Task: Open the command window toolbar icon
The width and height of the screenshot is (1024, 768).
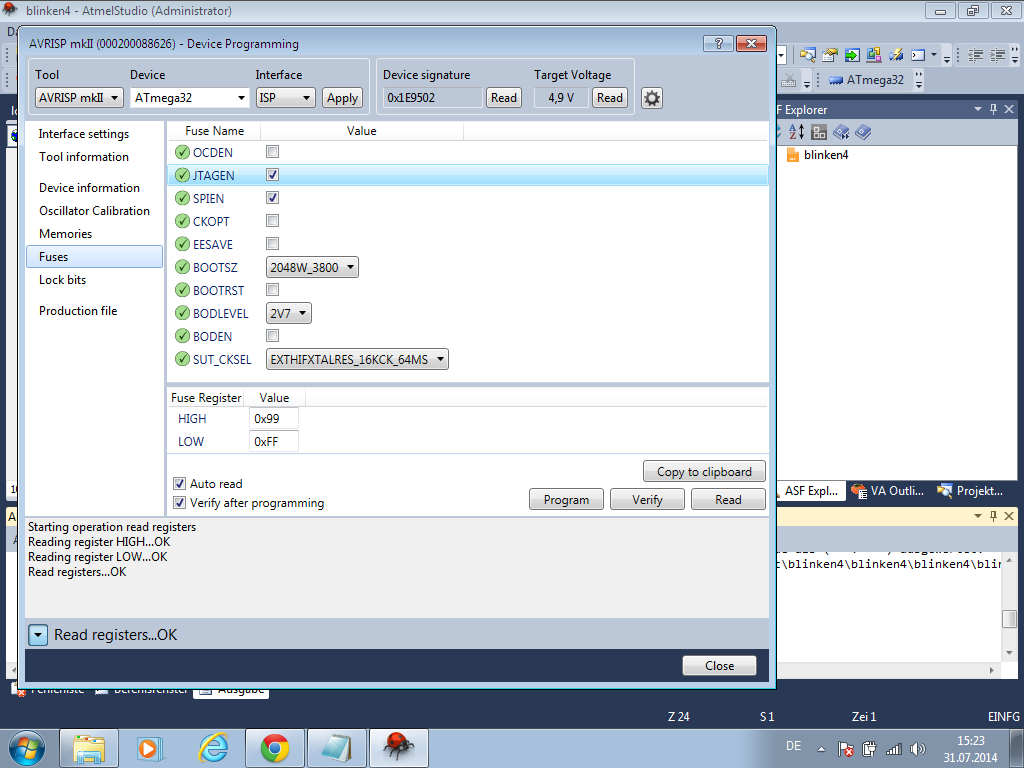Action: 918,55
